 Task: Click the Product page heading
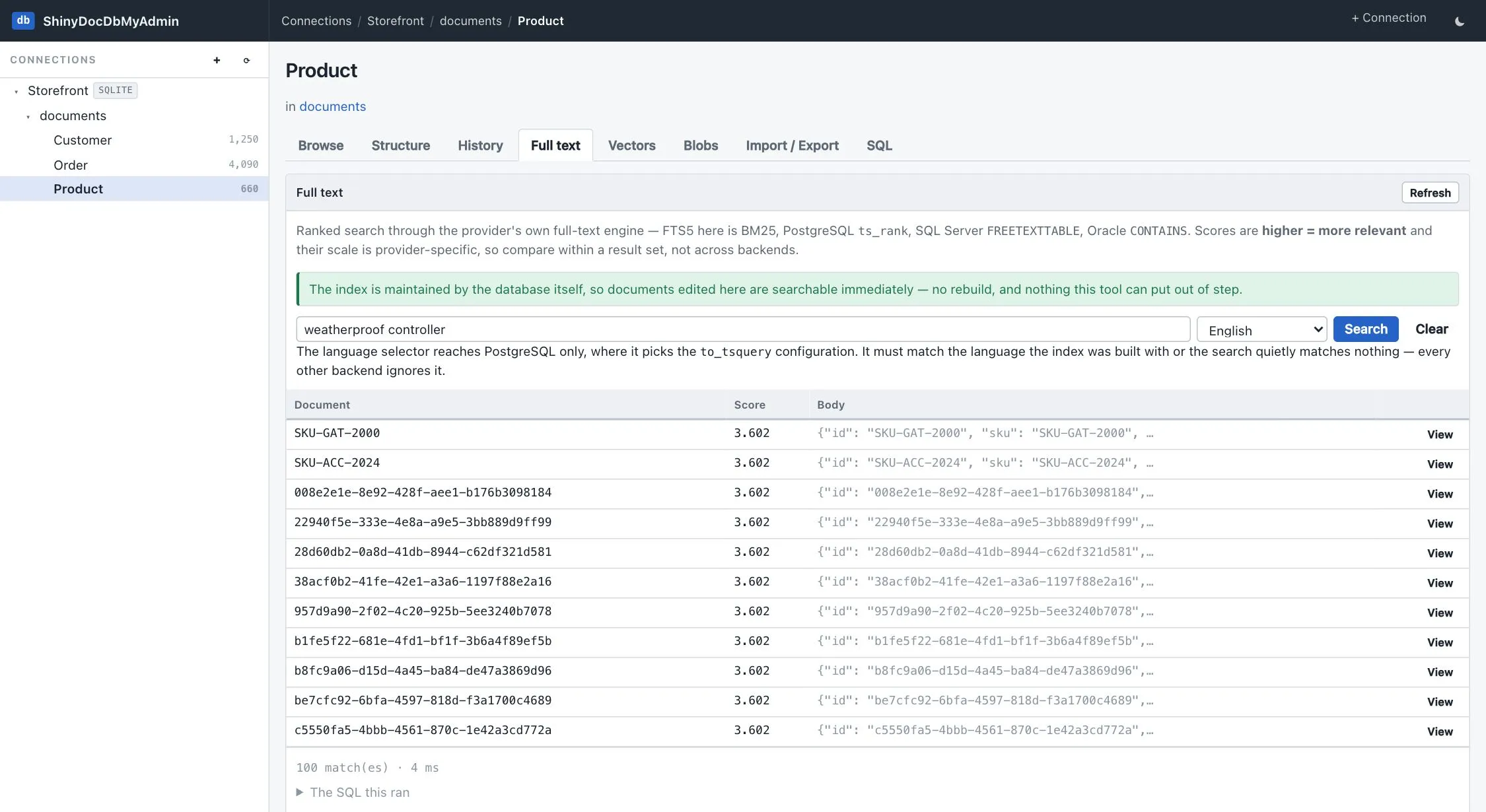point(321,71)
